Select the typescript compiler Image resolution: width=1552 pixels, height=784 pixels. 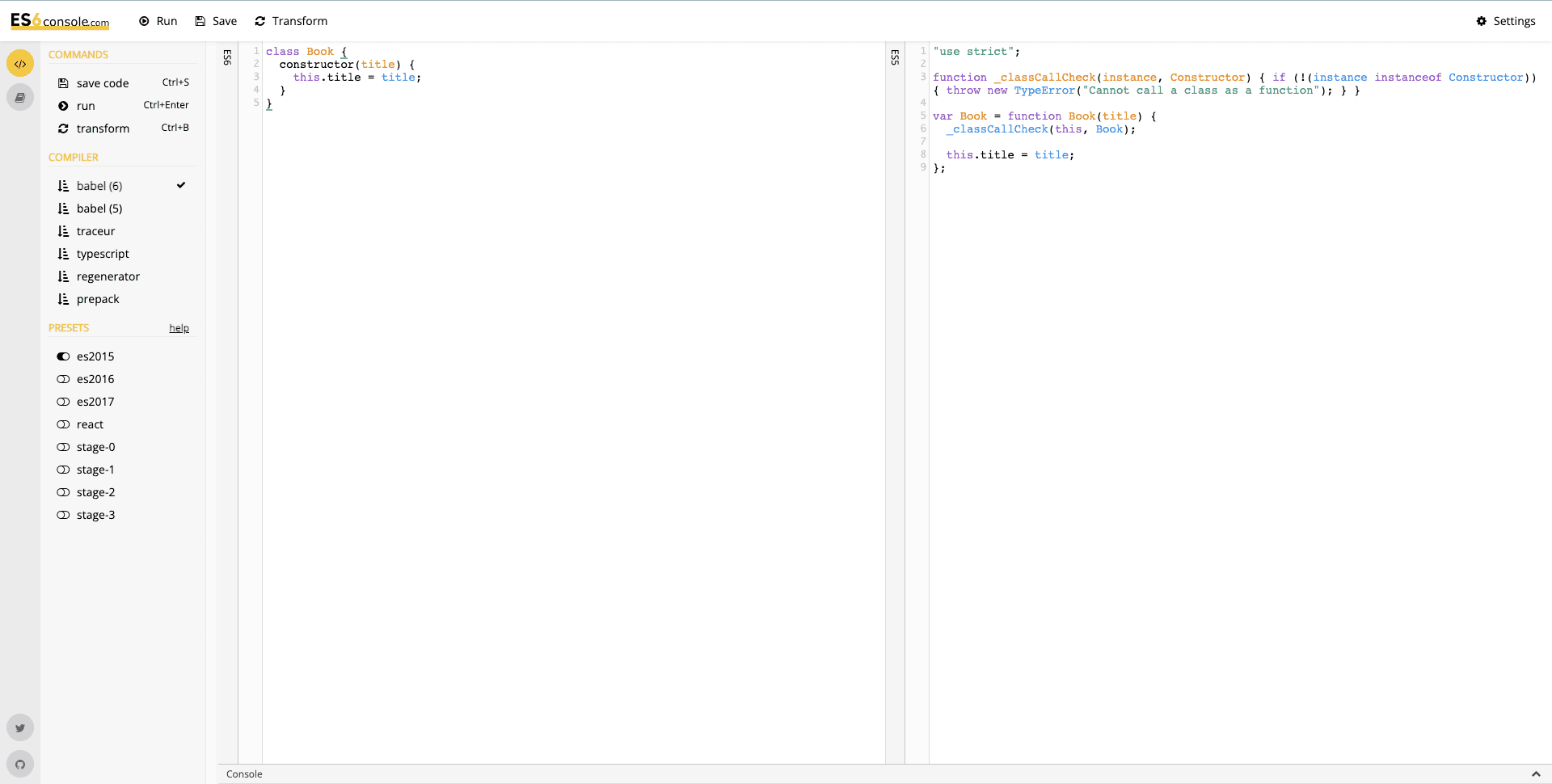coord(103,254)
